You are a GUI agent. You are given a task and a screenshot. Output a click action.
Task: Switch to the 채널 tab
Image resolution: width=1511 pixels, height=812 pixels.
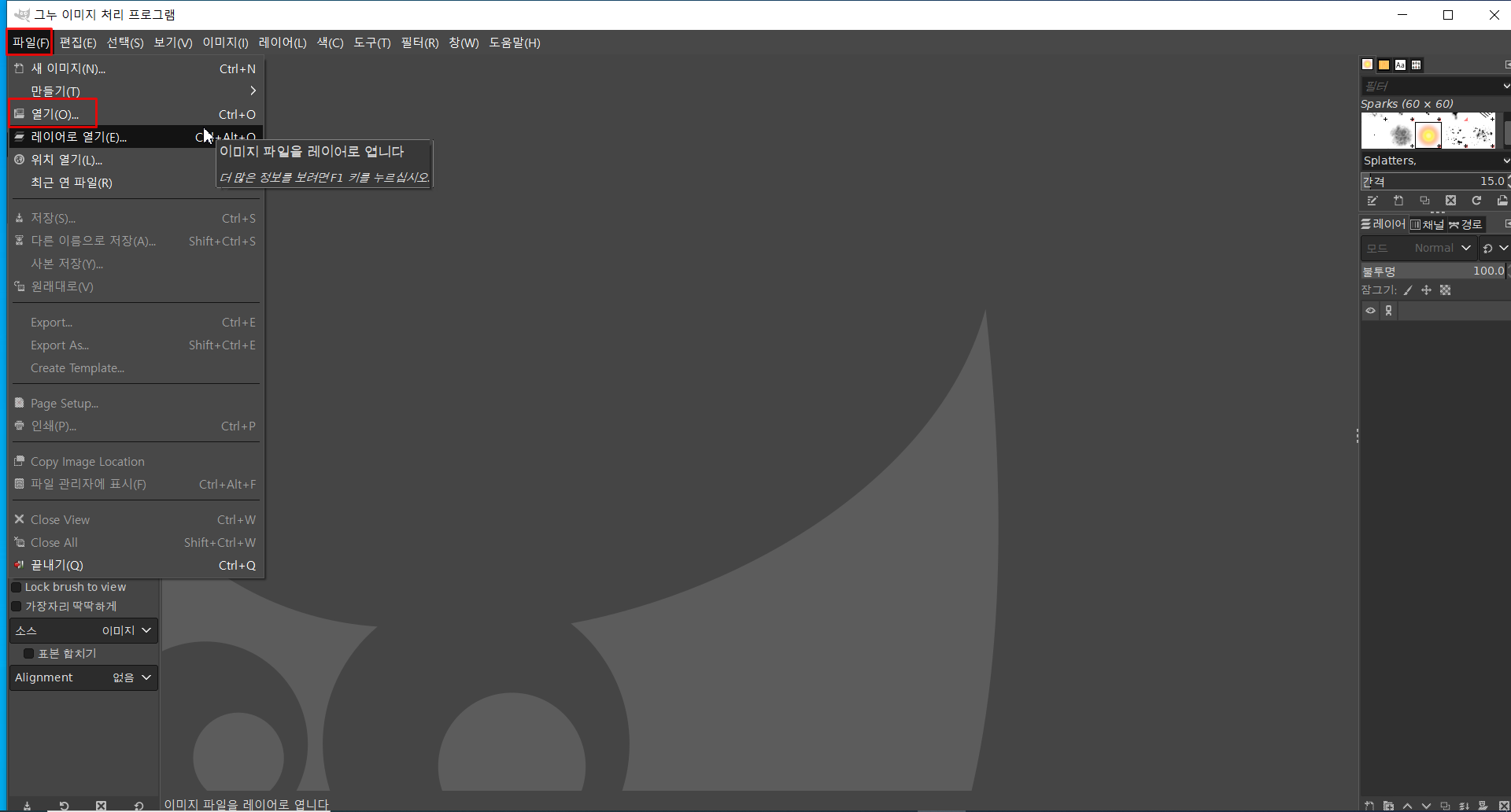coord(1428,224)
